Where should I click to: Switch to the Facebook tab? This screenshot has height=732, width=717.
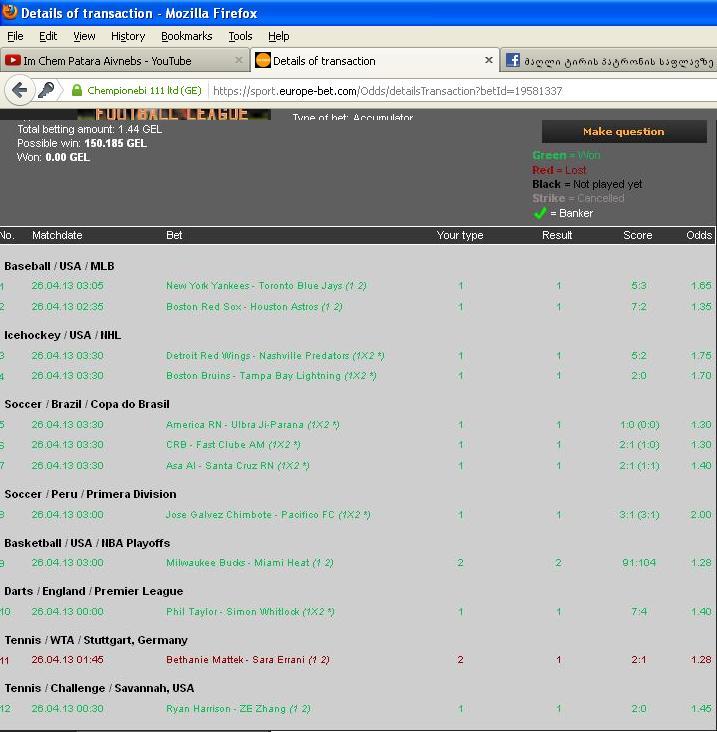[x=609, y=61]
